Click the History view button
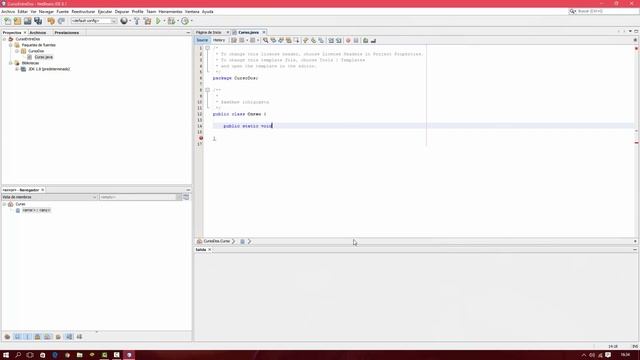This screenshot has width=640, height=360. pyautogui.click(x=219, y=40)
